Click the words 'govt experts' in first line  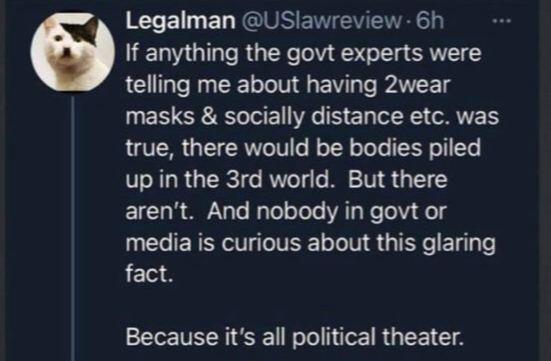pyautogui.click(x=356, y=54)
